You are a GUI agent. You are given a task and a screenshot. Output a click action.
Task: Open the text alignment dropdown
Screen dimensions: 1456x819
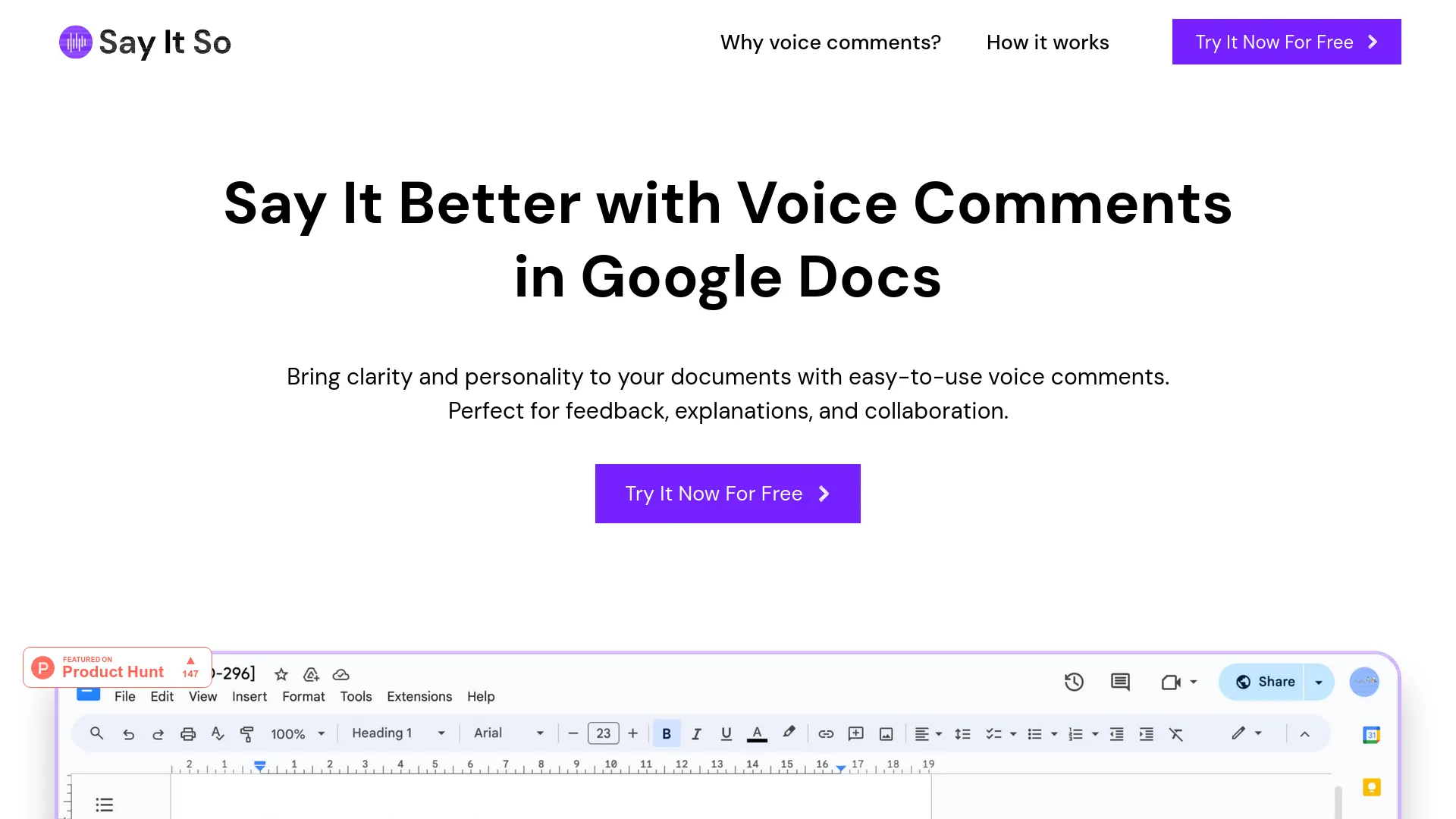tap(928, 734)
